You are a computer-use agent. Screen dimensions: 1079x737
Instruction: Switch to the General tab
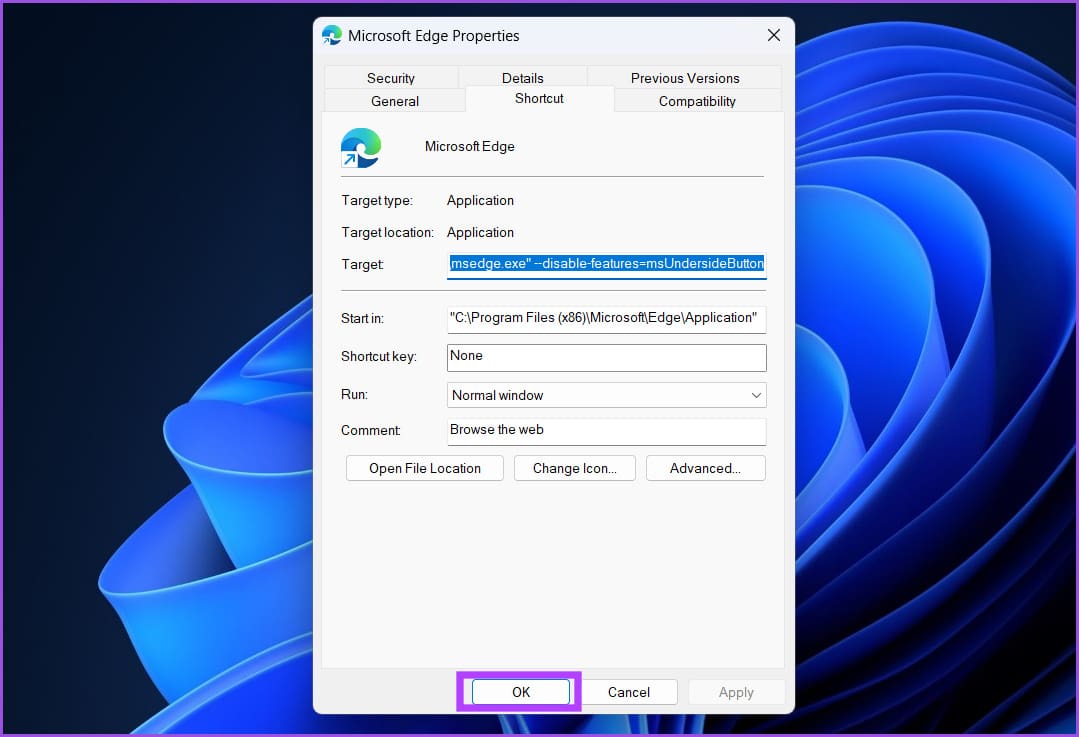(394, 101)
